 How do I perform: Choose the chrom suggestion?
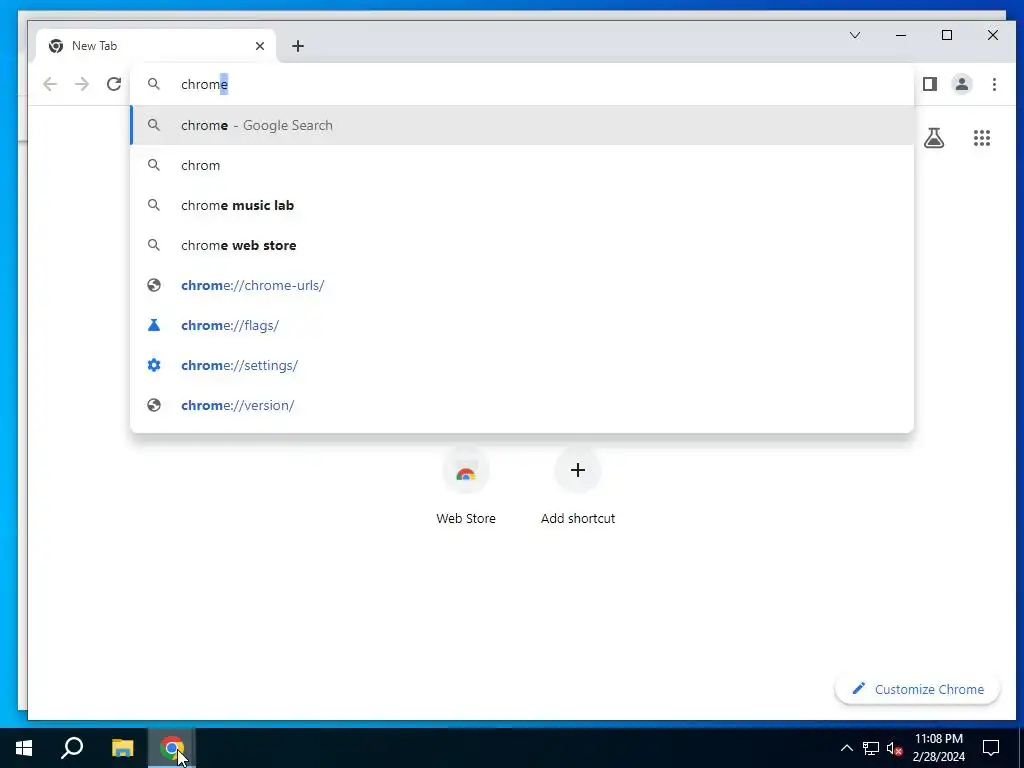click(x=521, y=165)
